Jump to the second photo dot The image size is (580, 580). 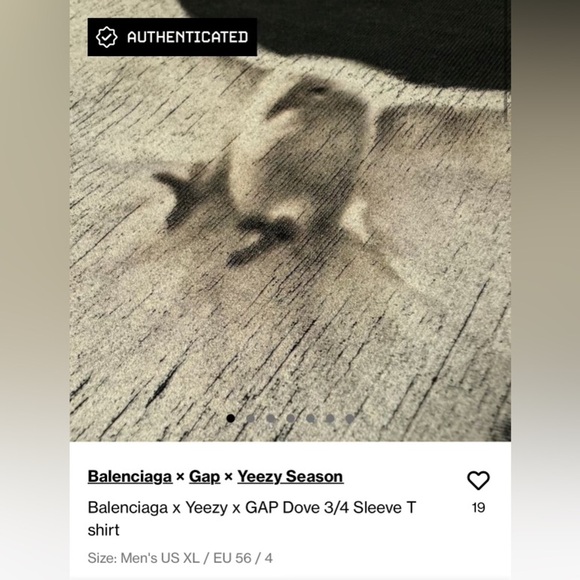(x=251, y=418)
